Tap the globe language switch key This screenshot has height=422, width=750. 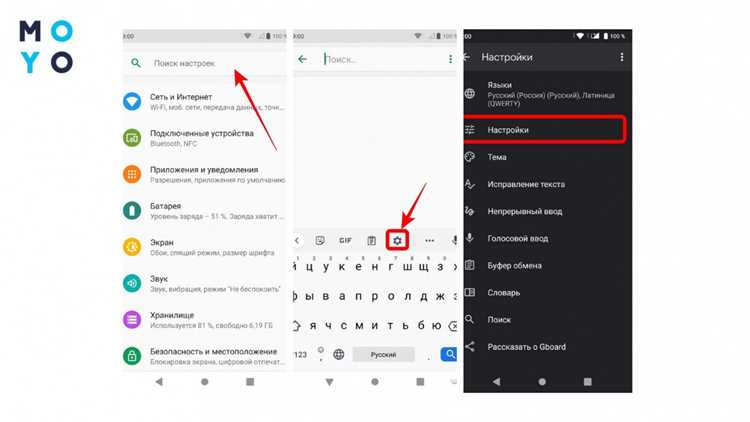[x=339, y=355]
